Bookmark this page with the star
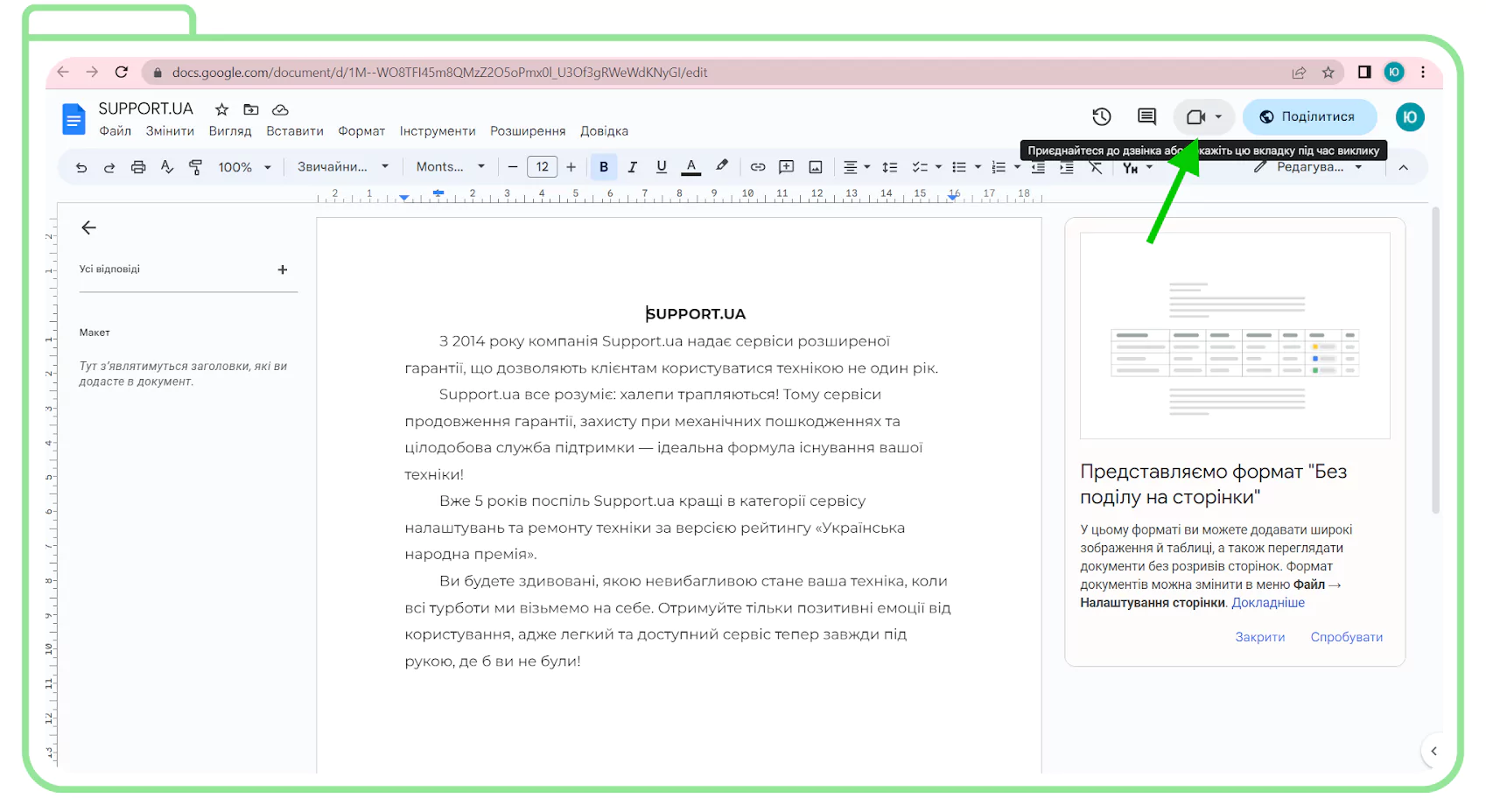Screen dimensions: 1486x812 (1328, 73)
